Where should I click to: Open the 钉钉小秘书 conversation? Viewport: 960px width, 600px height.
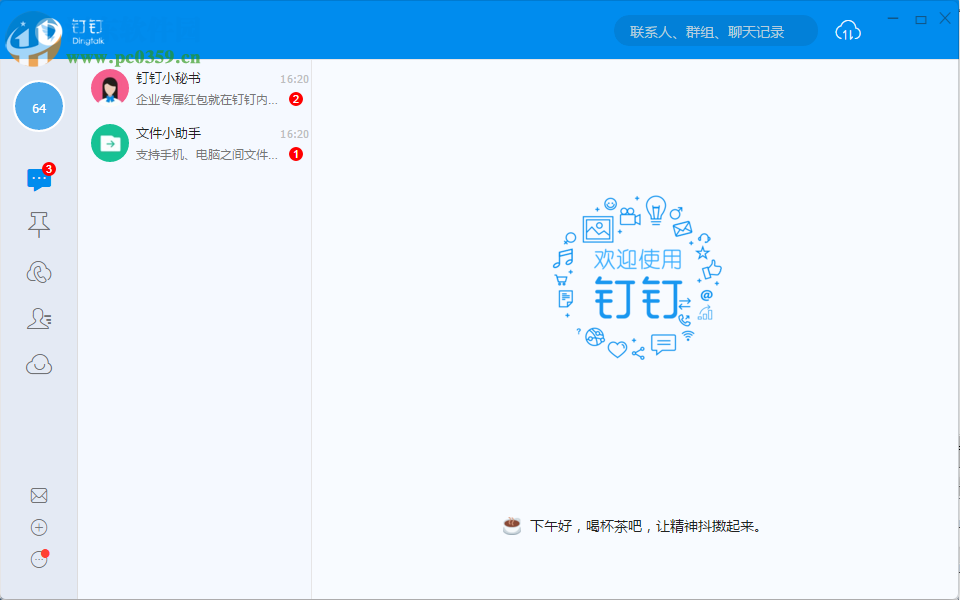coord(195,88)
